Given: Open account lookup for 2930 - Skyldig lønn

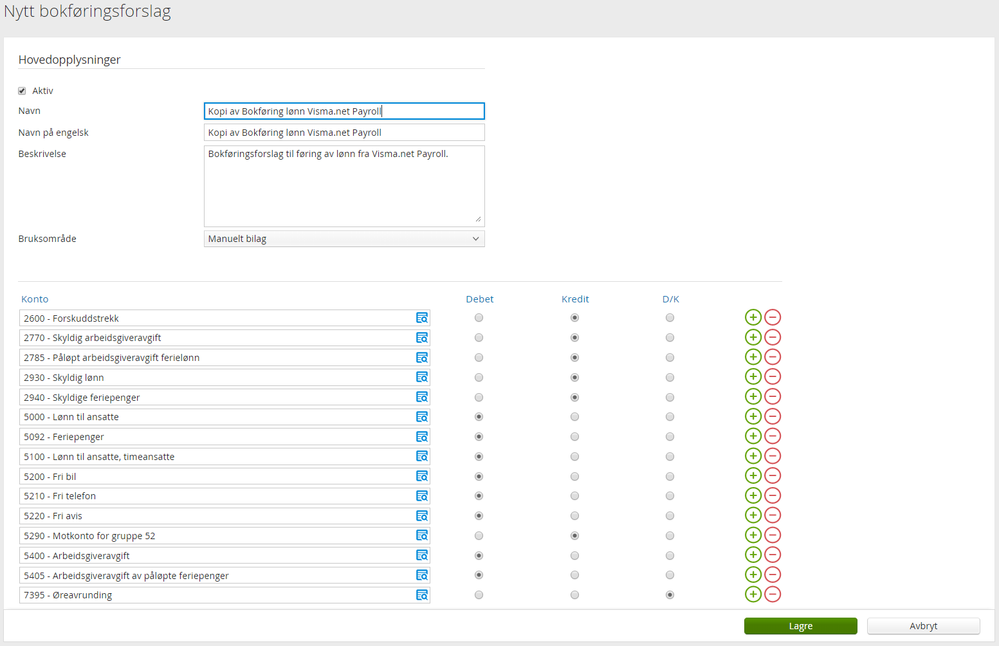Looking at the screenshot, I should coord(422,377).
